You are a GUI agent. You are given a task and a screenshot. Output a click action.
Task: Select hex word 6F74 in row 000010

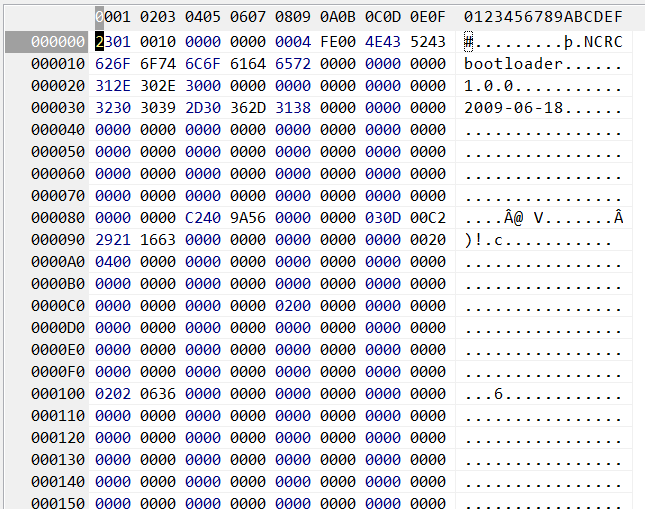(158, 64)
